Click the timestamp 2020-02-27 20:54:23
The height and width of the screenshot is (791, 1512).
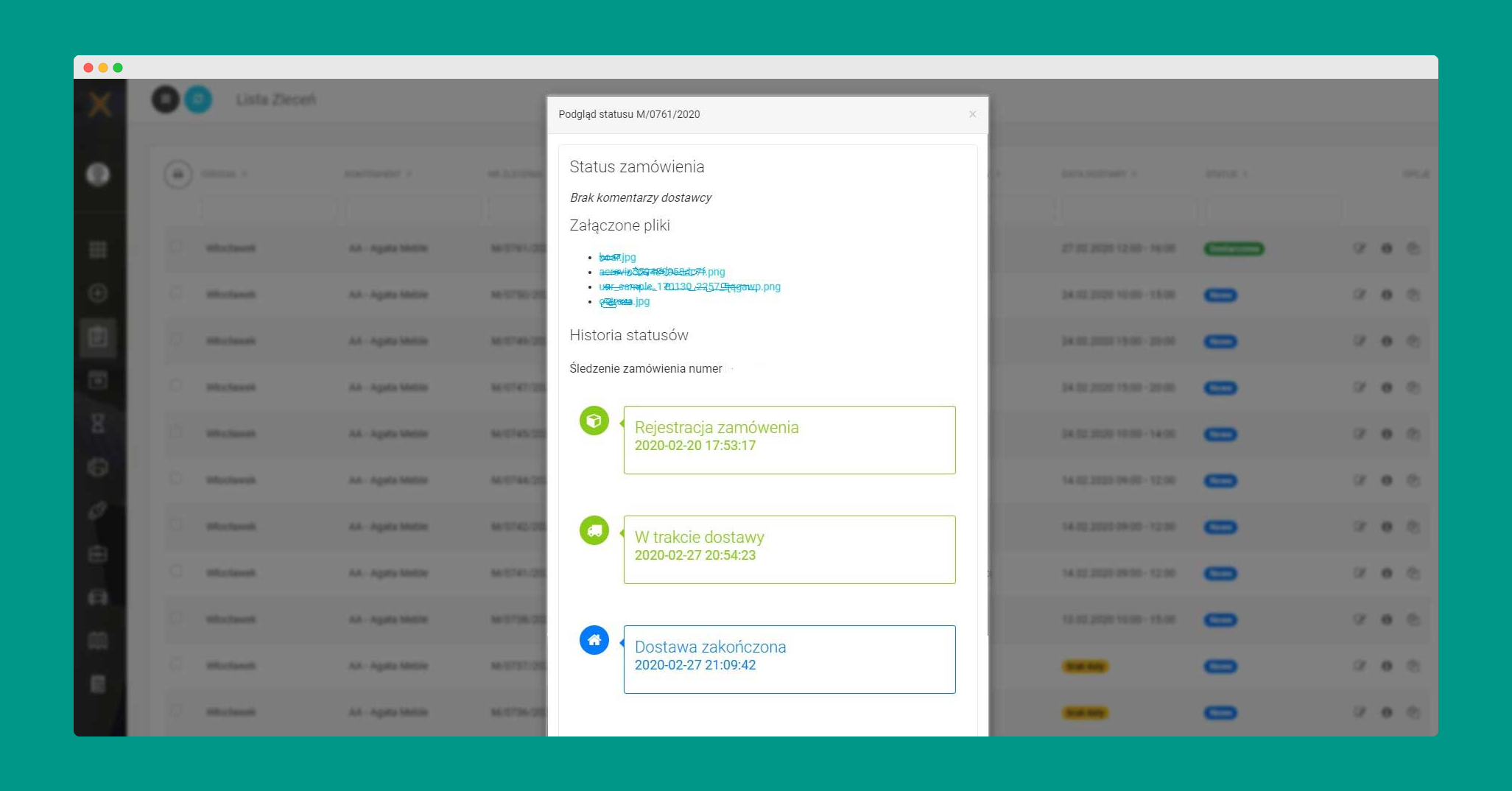pos(695,555)
